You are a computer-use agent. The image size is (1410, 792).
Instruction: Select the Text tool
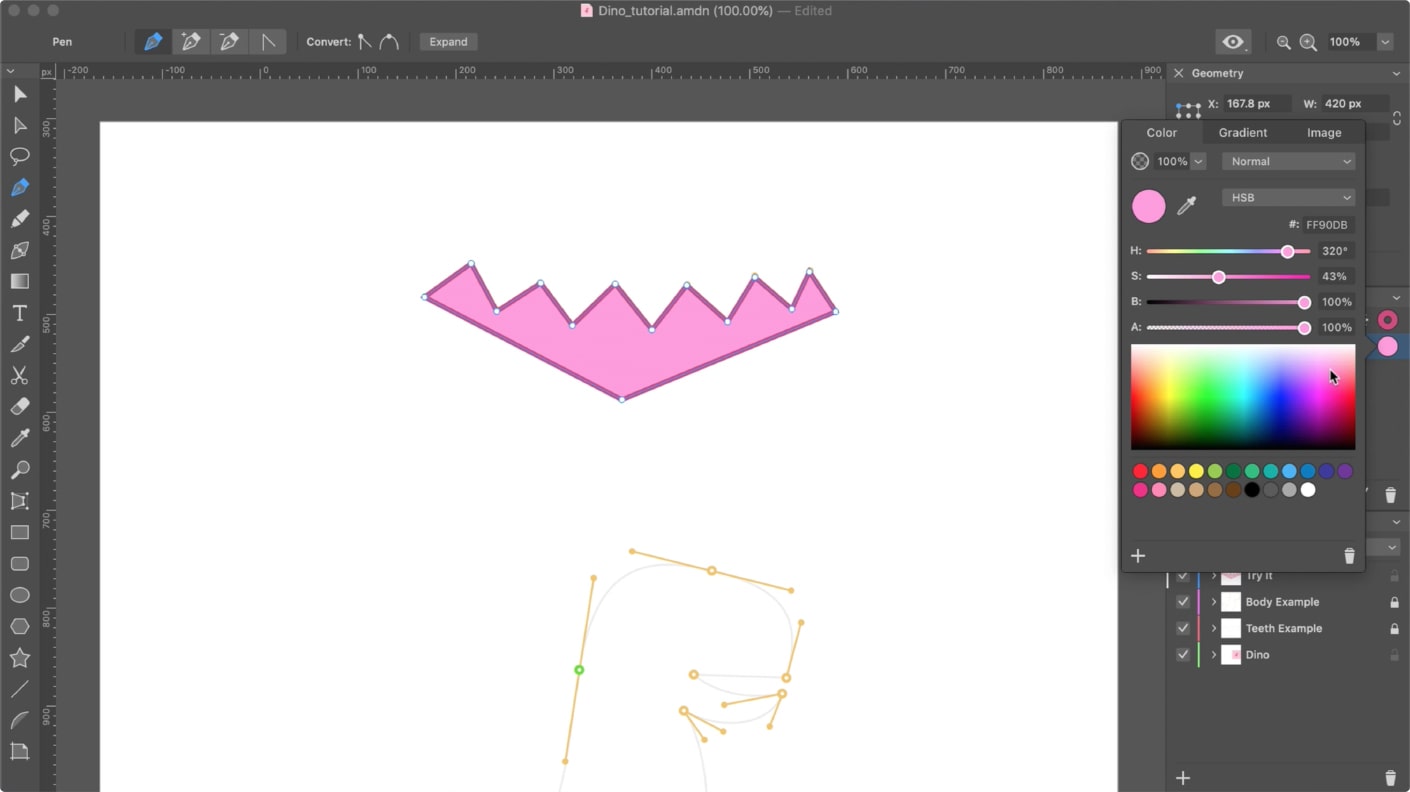(19, 313)
